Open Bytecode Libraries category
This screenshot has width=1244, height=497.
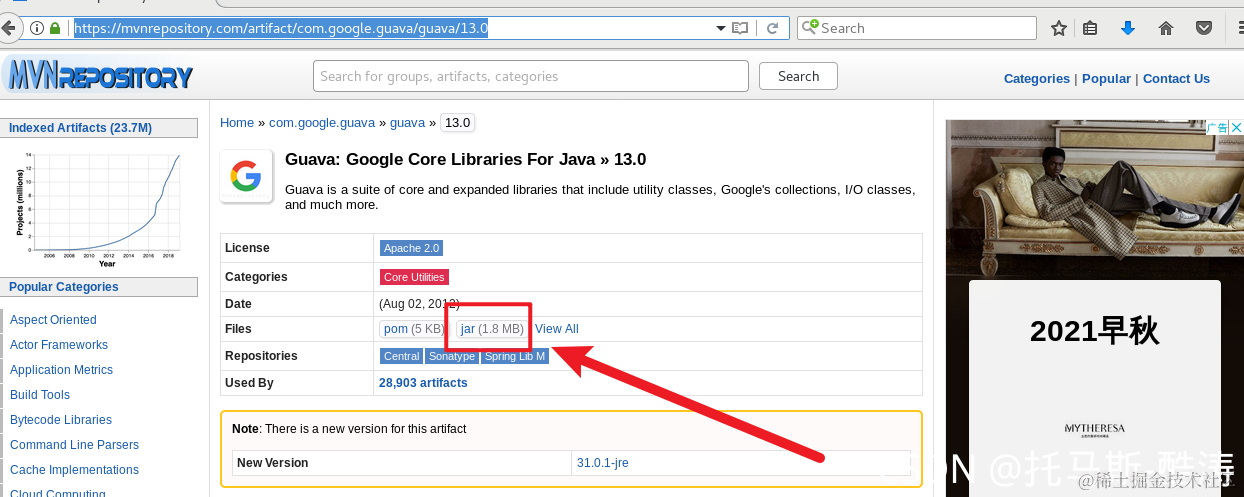[x=61, y=420]
